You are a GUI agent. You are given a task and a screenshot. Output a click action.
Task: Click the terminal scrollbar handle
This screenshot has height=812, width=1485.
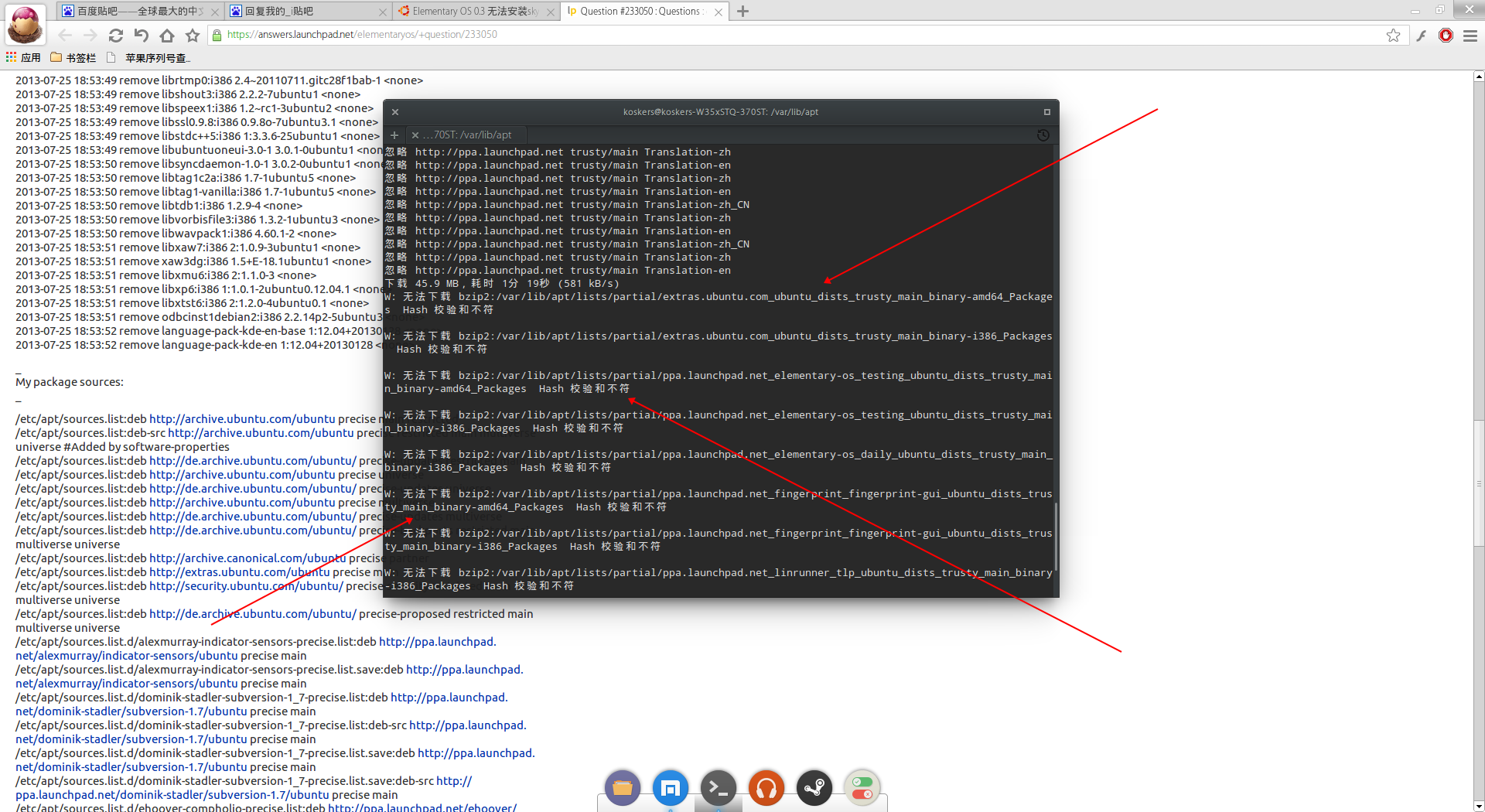1055,537
